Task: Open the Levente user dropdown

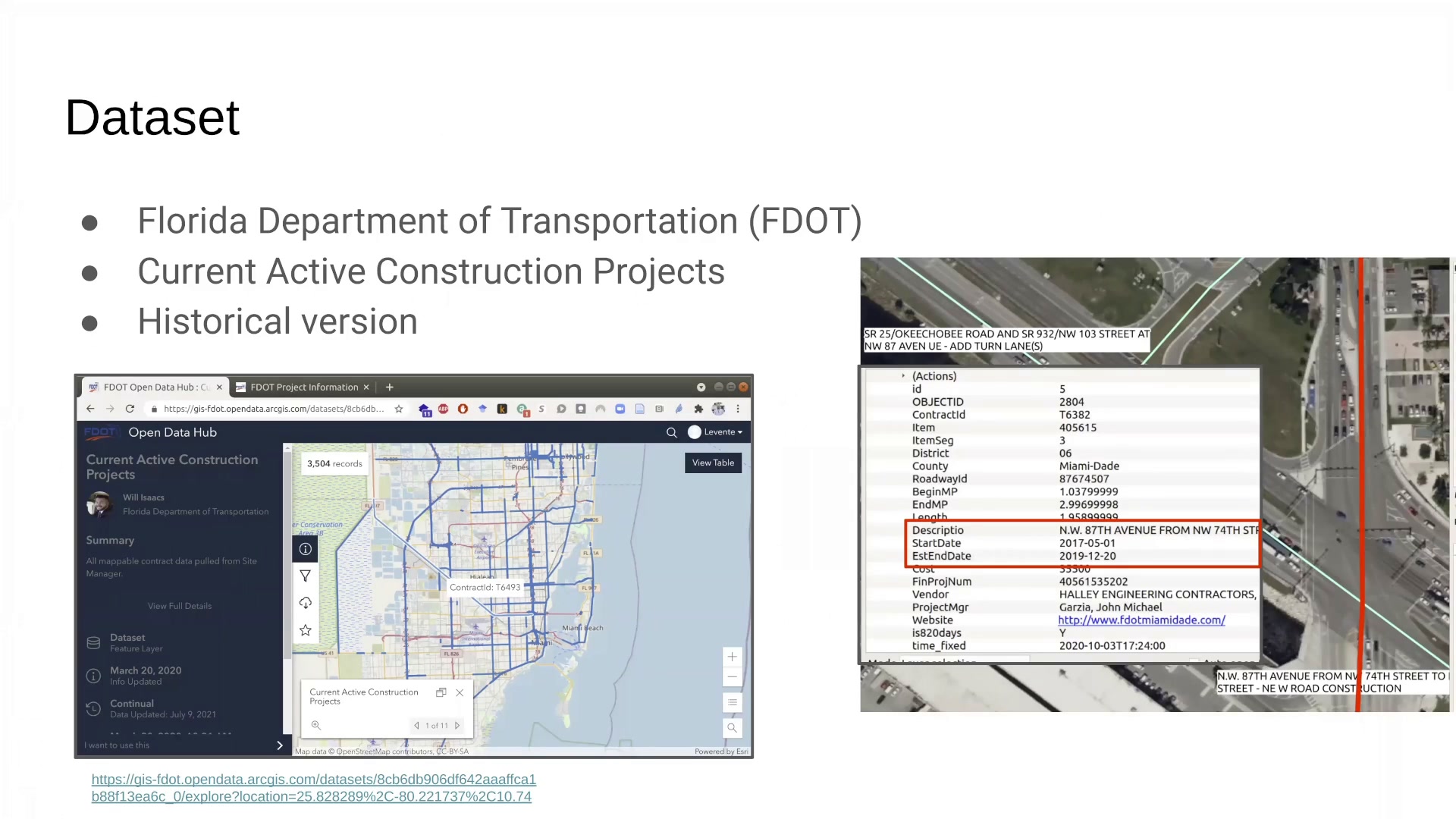Action: (715, 432)
